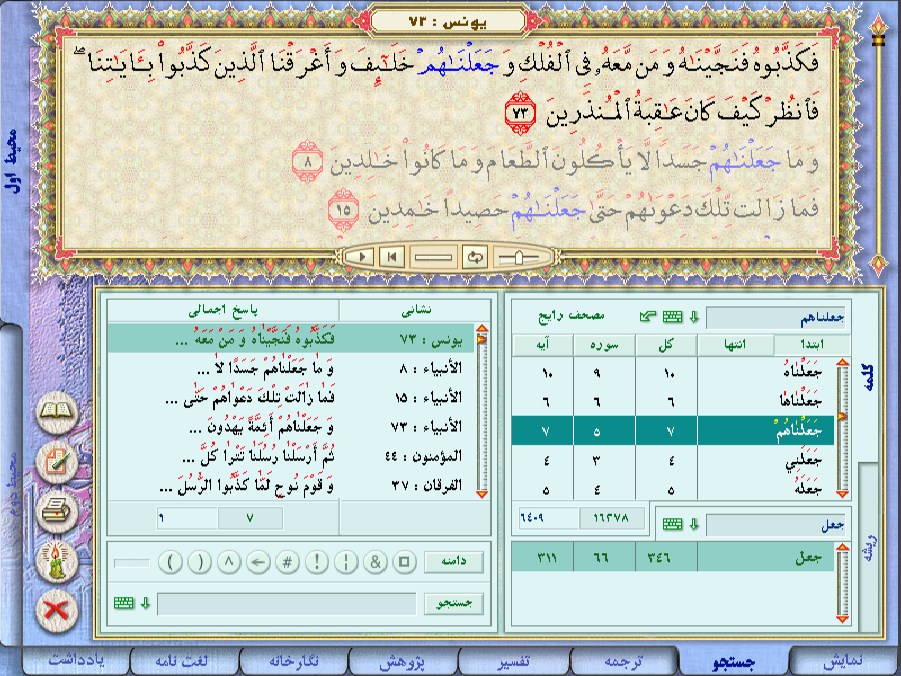This screenshot has height=676, width=901.
Task: Select the کلمه side tab
Action: [868, 378]
